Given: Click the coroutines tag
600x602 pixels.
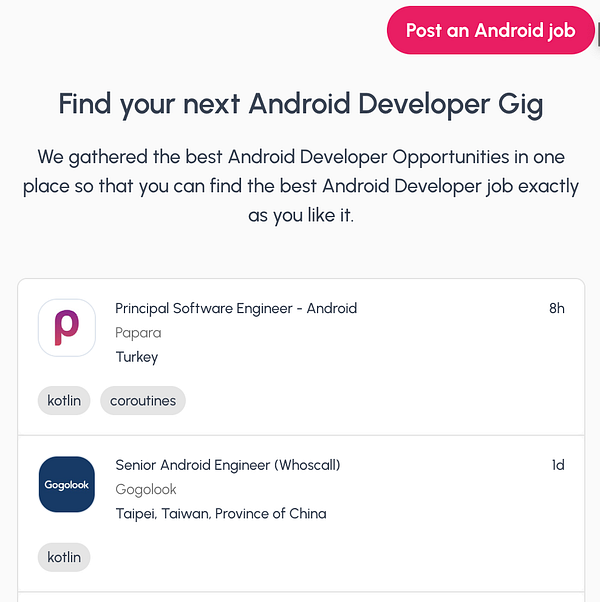Looking at the screenshot, I should point(143,401).
